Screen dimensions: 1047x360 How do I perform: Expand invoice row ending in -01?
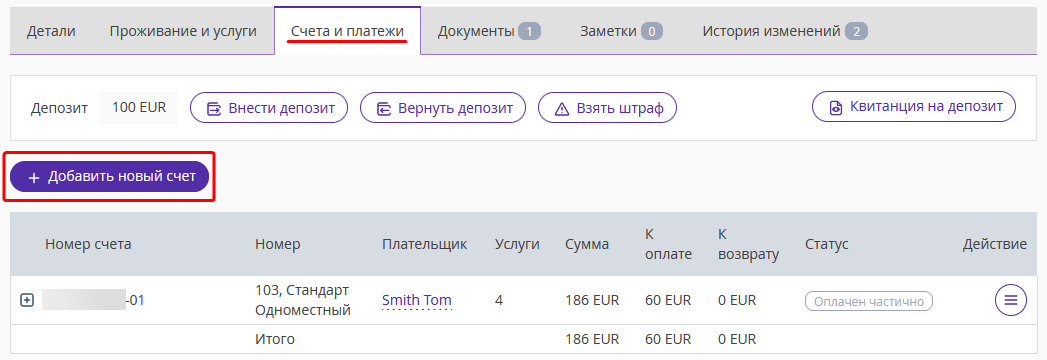click(x=27, y=301)
